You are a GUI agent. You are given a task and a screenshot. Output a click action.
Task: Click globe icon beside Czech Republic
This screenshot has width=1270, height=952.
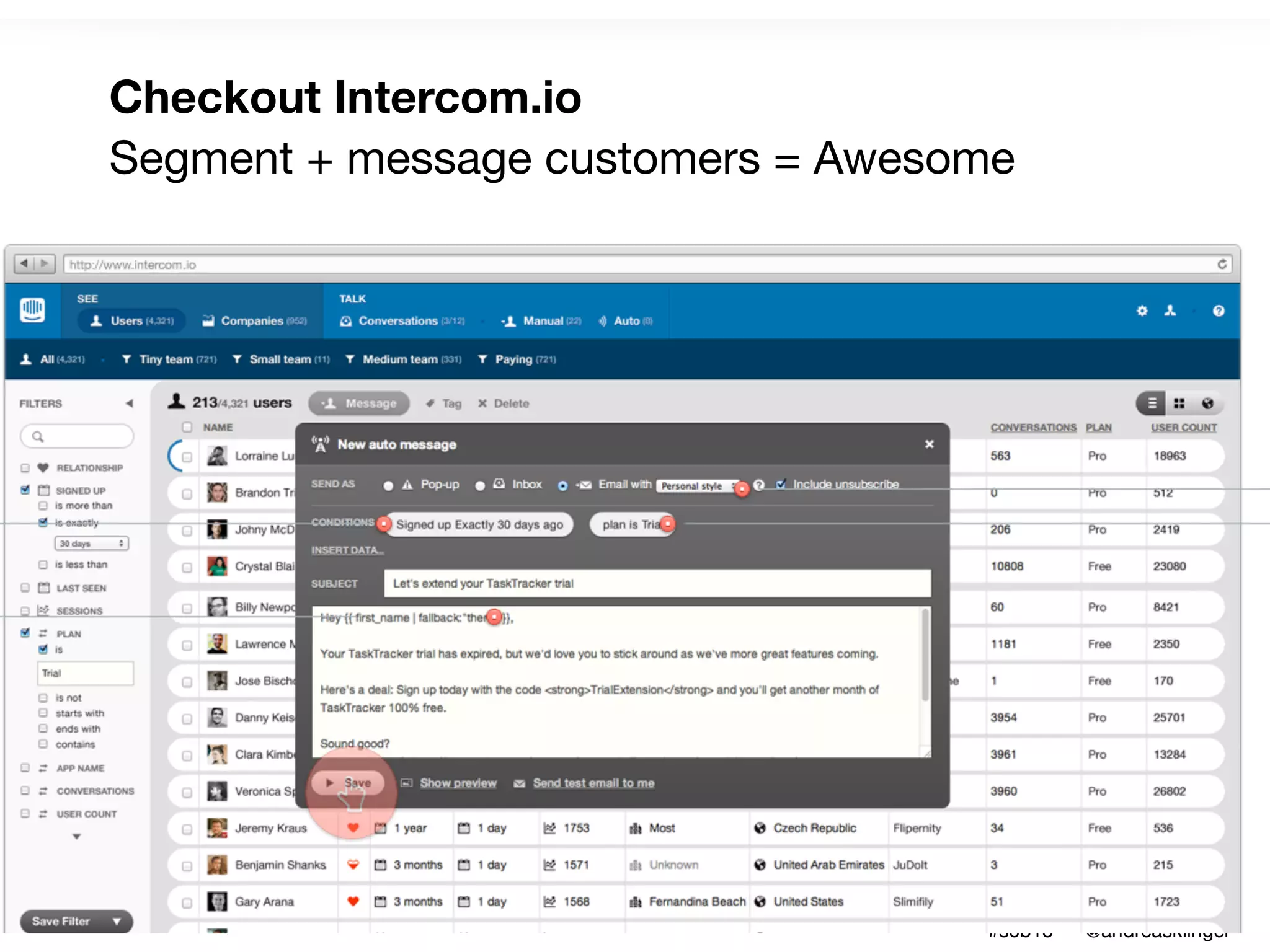point(760,828)
